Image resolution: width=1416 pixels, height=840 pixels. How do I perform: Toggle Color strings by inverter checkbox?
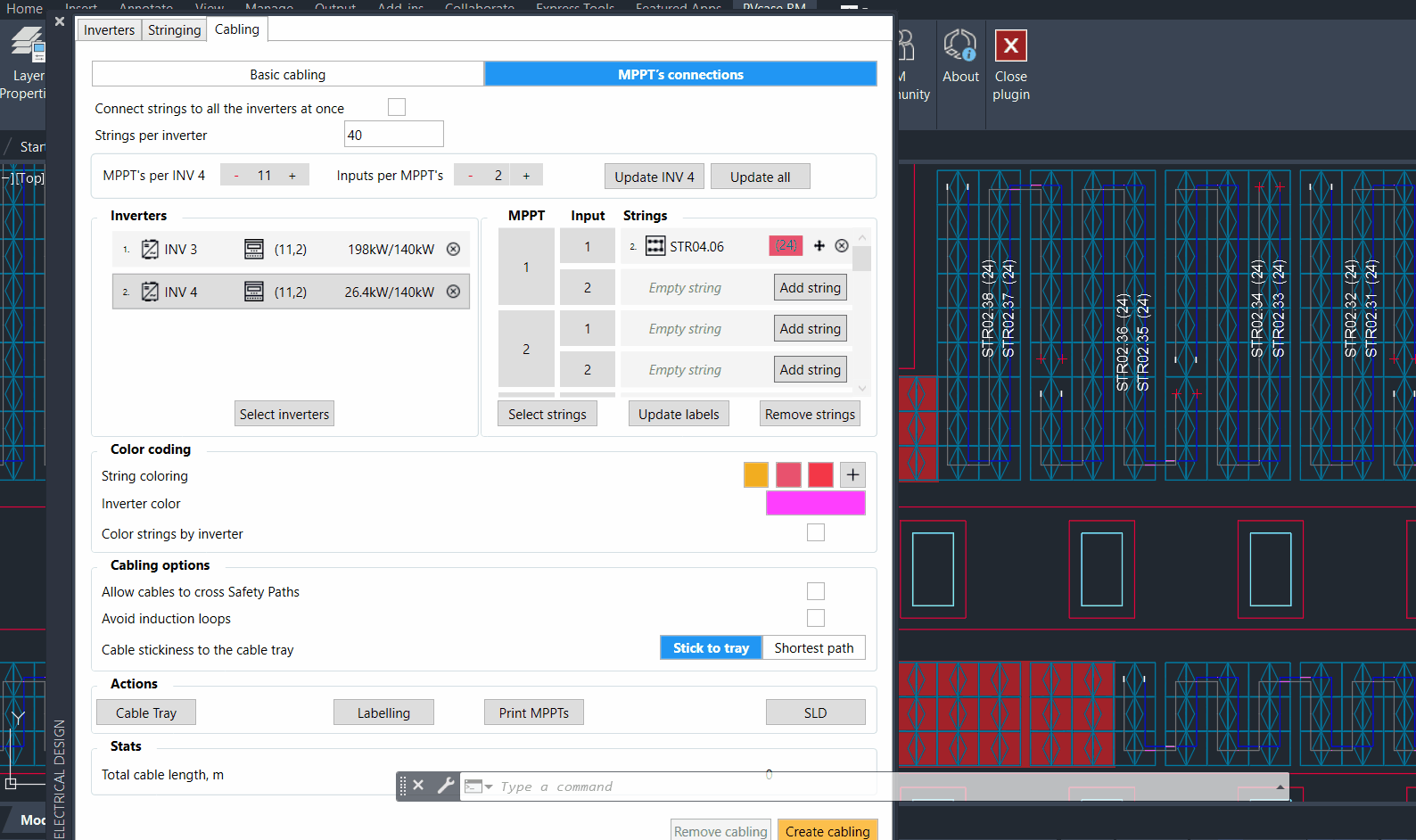(815, 533)
